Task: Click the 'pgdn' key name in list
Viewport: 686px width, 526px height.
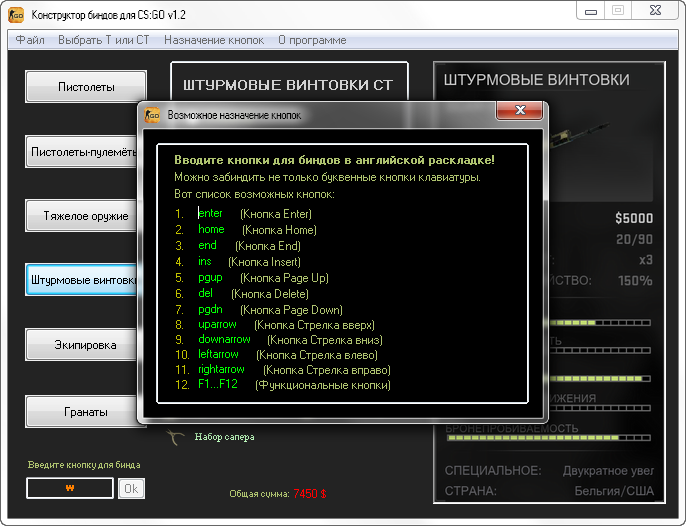Action: pyautogui.click(x=210, y=310)
